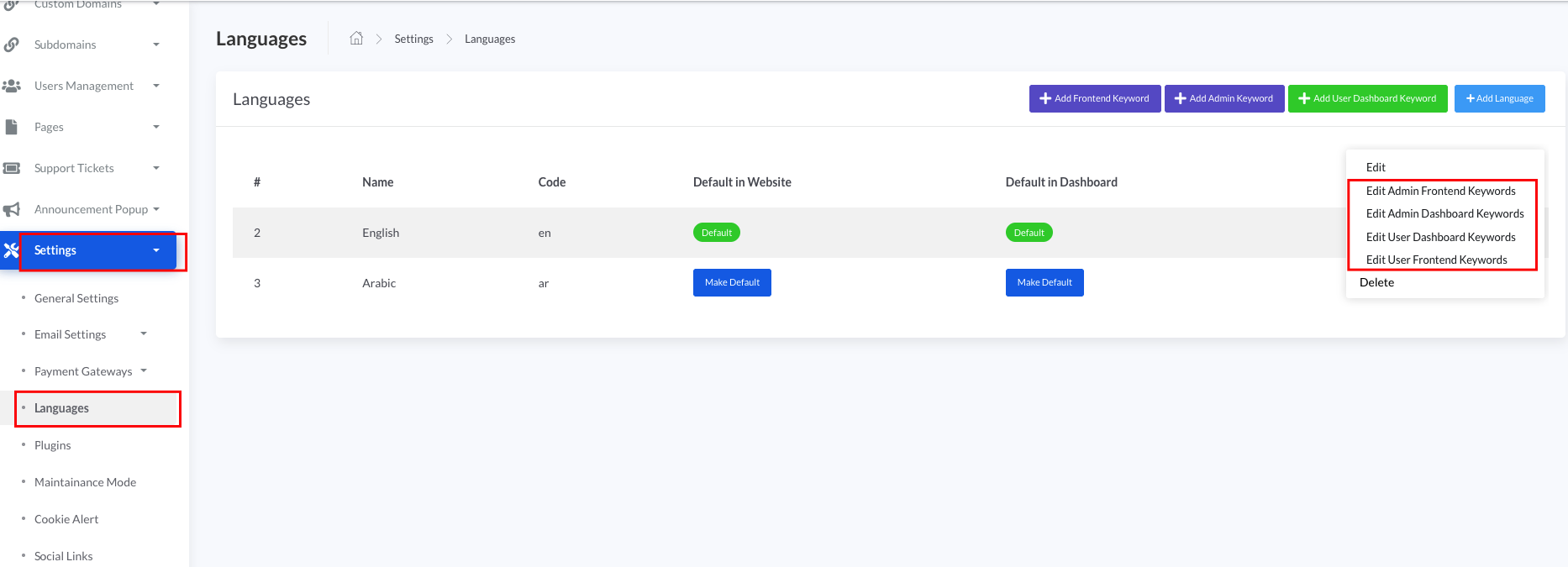Screen dimensions: 1568x567
Task: Collapse the Settings menu arrow
Action: 156,250
